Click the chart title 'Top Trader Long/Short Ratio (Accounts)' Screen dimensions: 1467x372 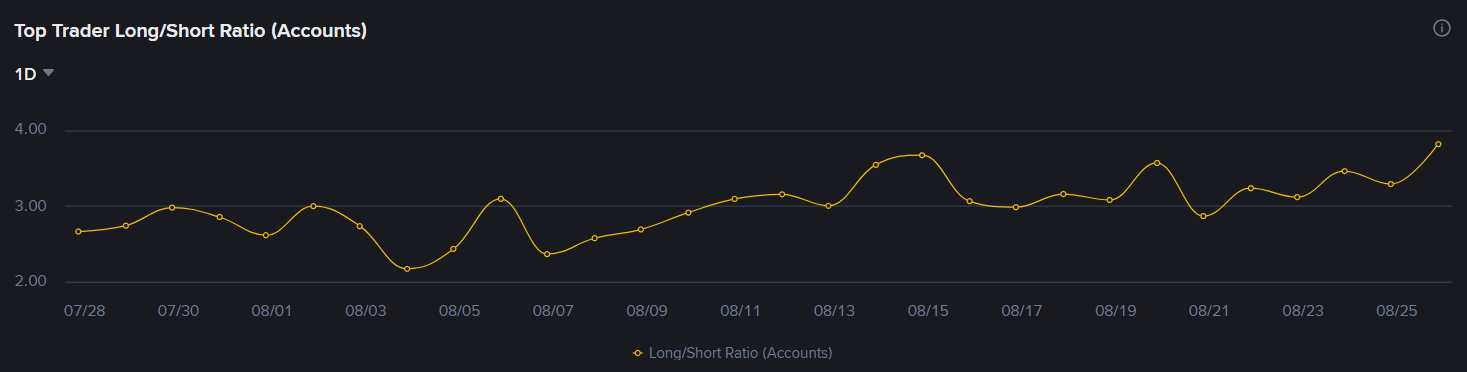[190, 31]
